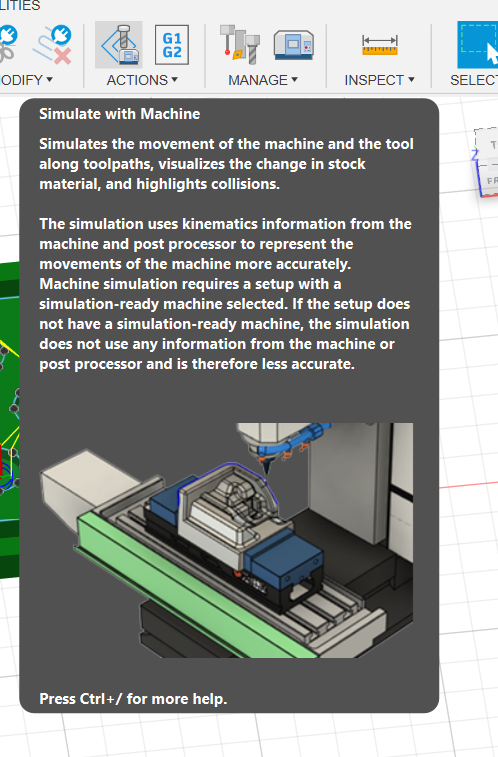
Task: Click the CNC machine preview image
Action: (x=226, y=540)
